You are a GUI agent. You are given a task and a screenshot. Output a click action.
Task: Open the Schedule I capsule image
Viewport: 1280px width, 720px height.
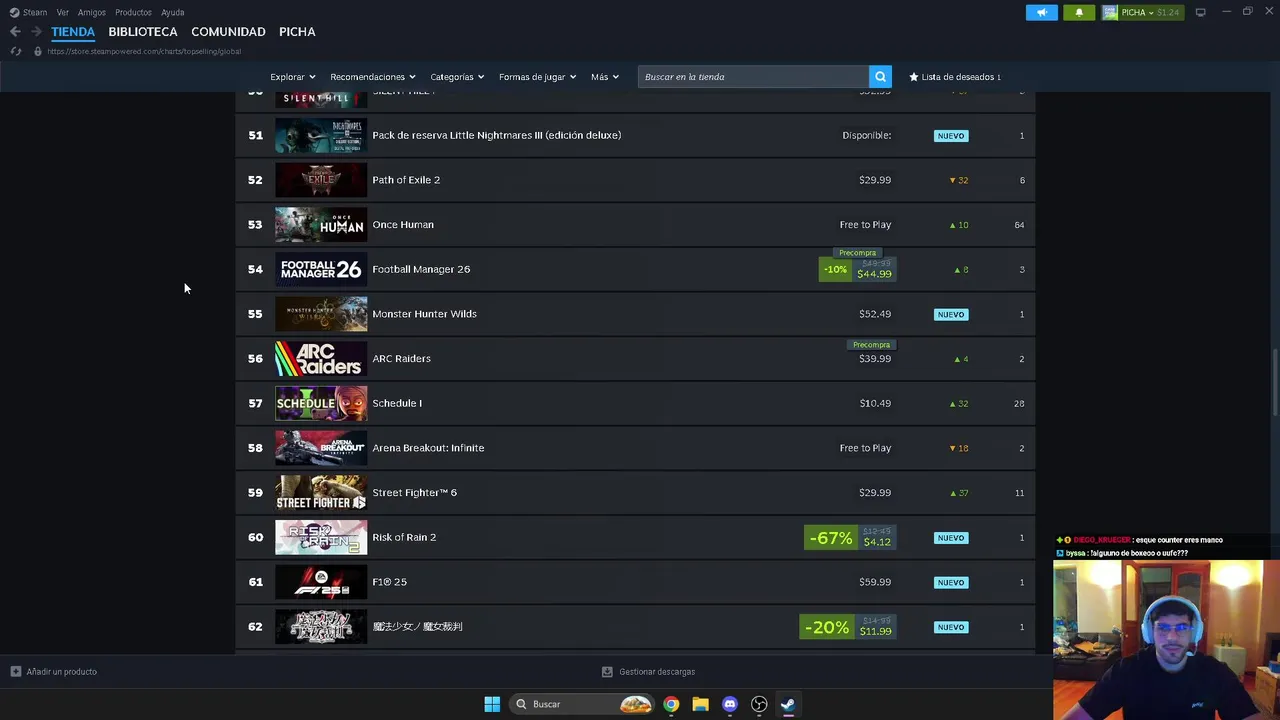(321, 403)
